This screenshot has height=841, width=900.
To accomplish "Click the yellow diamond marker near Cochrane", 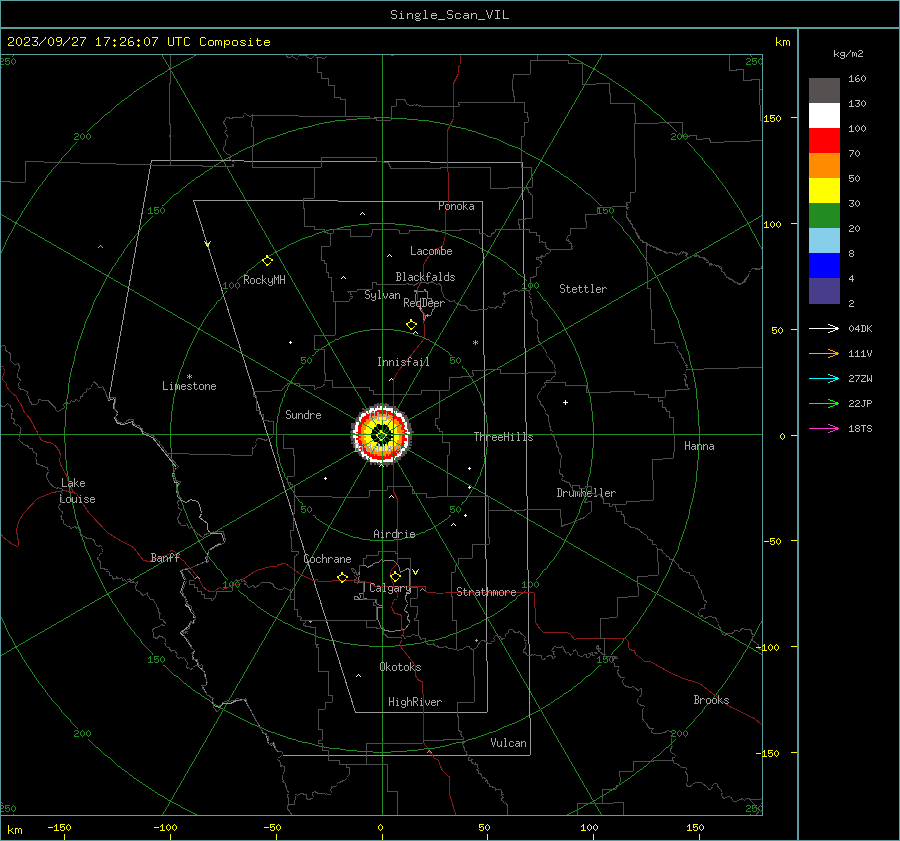I will click(342, 578).
